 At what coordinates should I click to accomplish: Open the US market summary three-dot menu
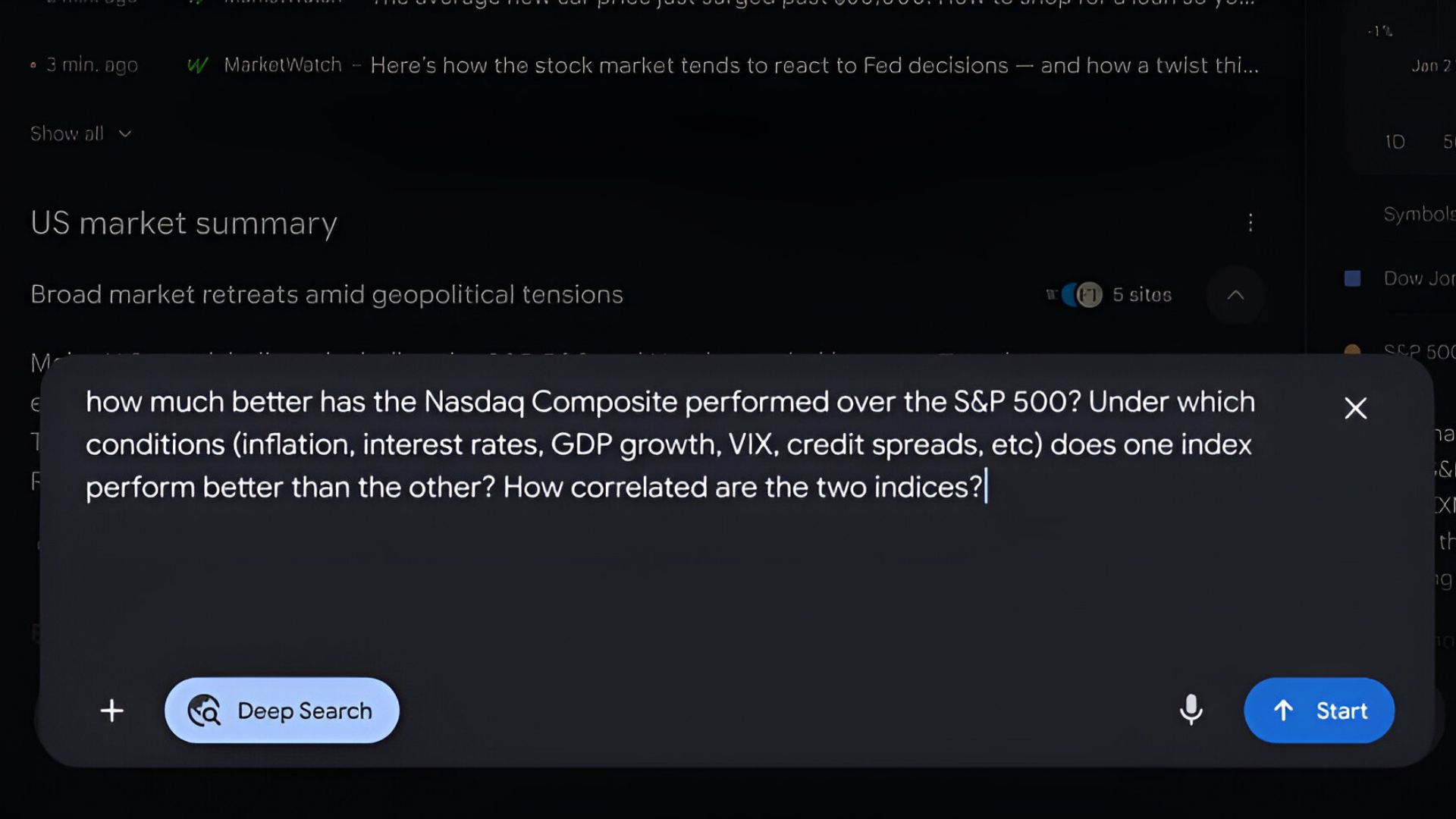[1250, 222]
